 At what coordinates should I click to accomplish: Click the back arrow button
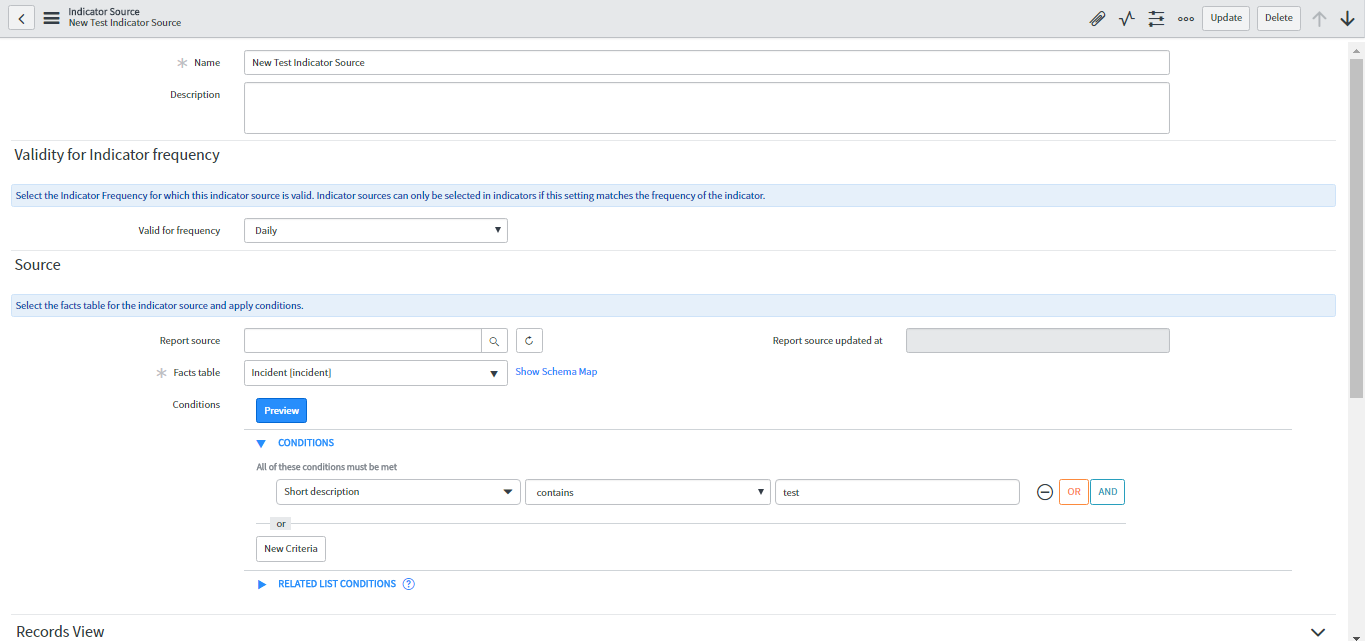pyautogui.click(x=22, y=18)
